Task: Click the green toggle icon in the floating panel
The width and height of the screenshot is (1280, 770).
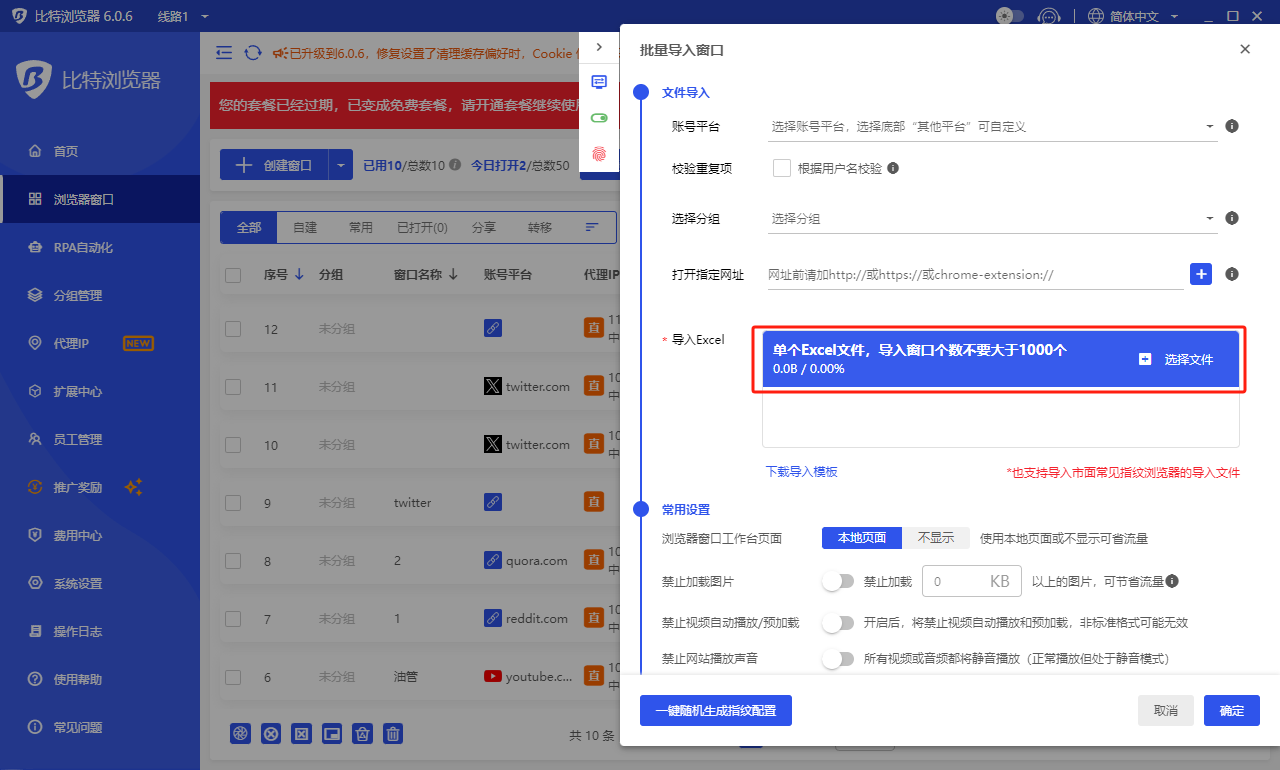Action: pyautogui.click(x=599, y=118)
